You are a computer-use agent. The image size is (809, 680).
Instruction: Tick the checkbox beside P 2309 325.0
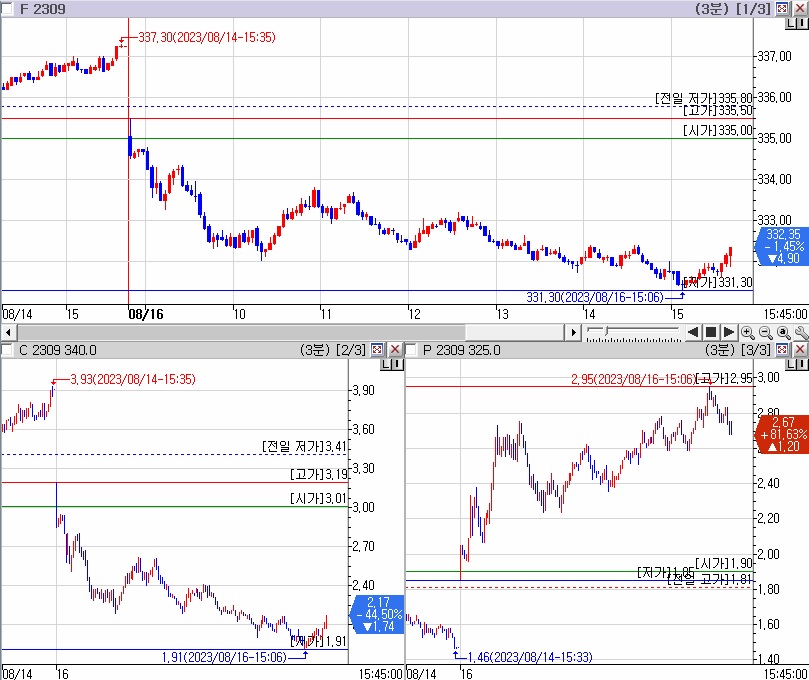point(411,350)
